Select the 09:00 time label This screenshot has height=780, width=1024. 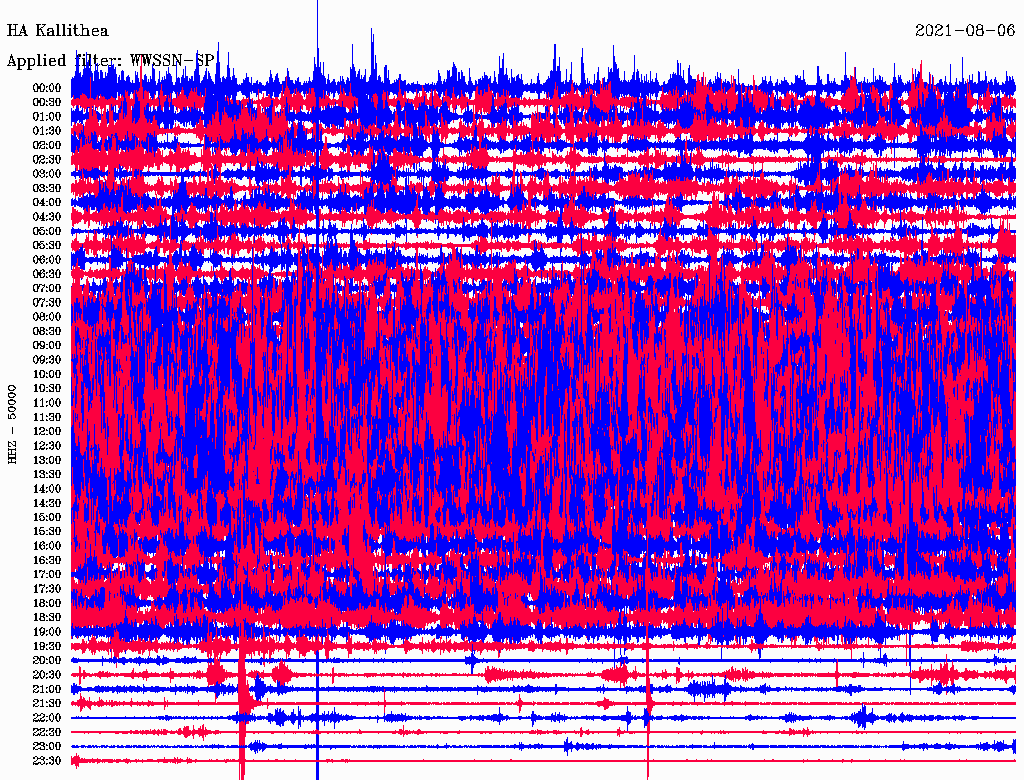(46, 346)
